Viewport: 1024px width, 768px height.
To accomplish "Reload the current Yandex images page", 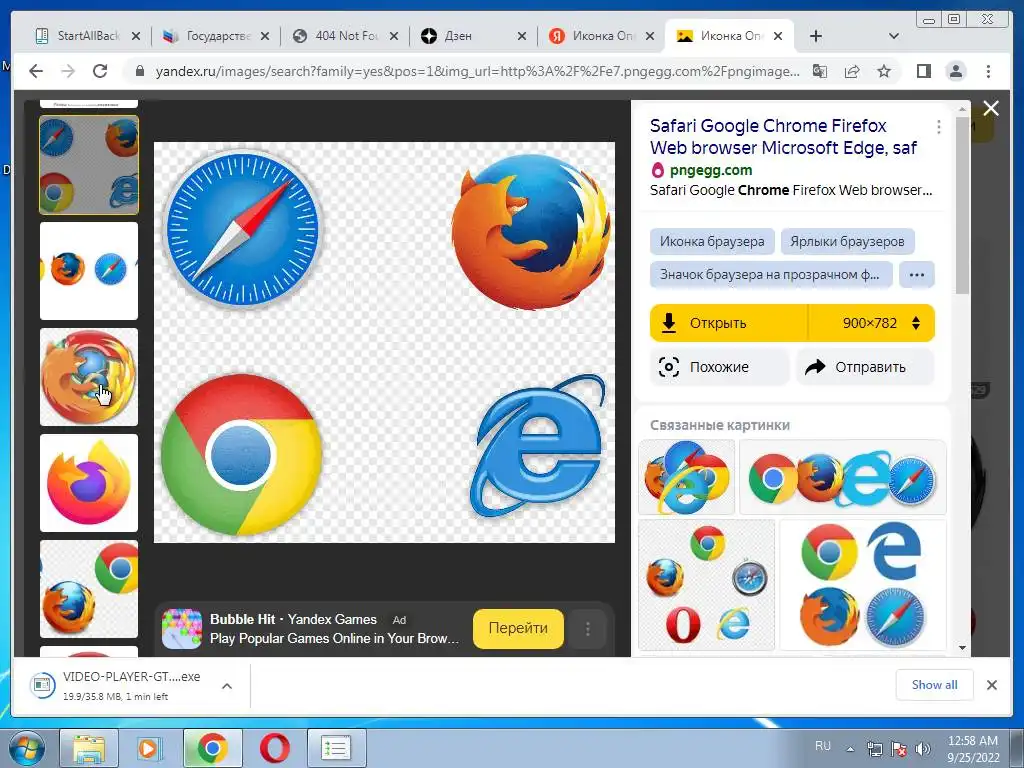I will point(100,71).
